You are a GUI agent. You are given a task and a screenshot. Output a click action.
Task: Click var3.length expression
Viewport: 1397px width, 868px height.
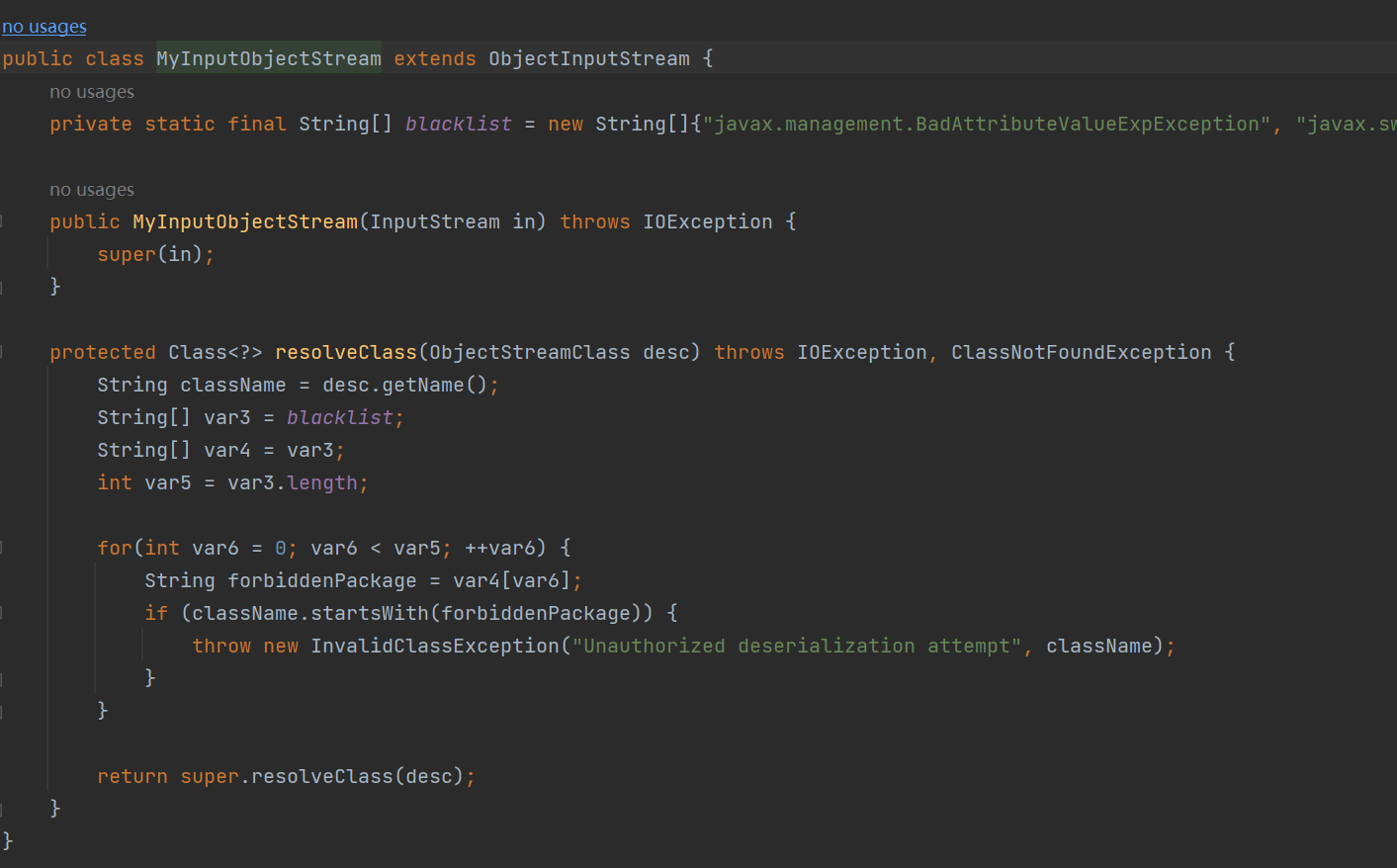click(293, 482)
